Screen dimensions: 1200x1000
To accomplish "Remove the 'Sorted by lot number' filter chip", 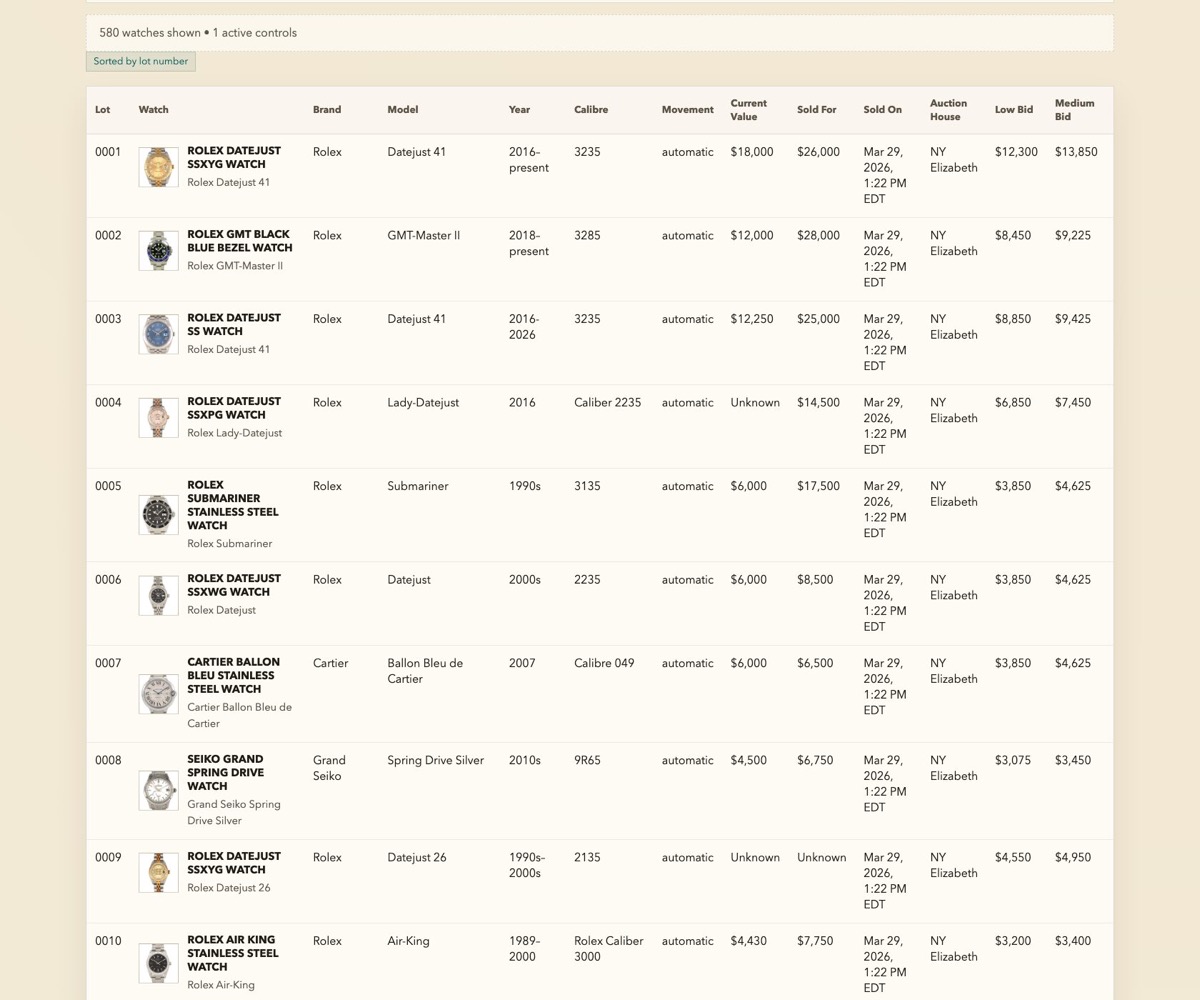I will (140, 61).
